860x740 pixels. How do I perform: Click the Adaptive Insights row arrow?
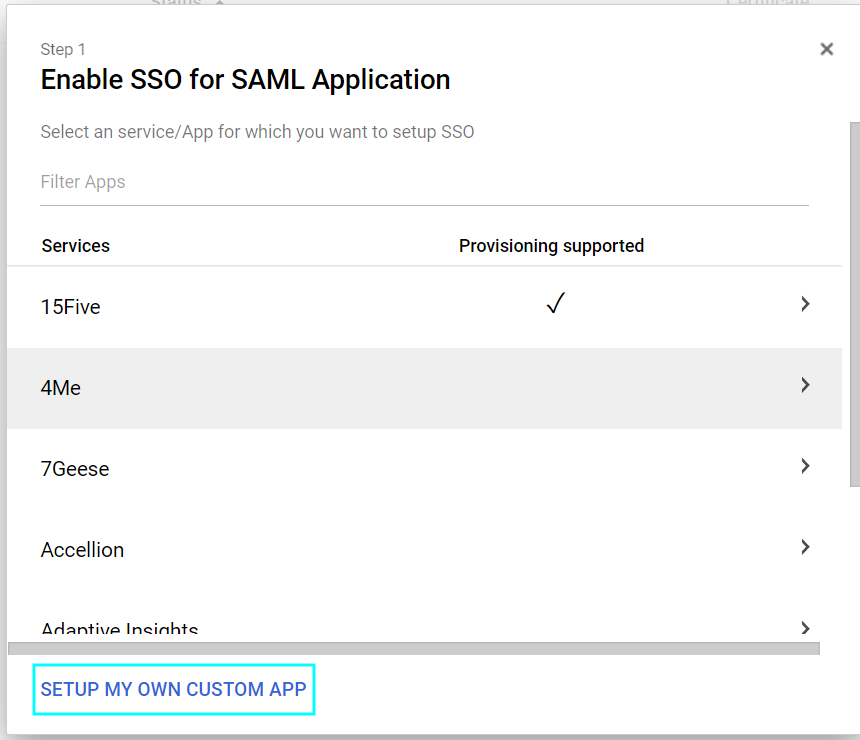click(x=805, y=628)
